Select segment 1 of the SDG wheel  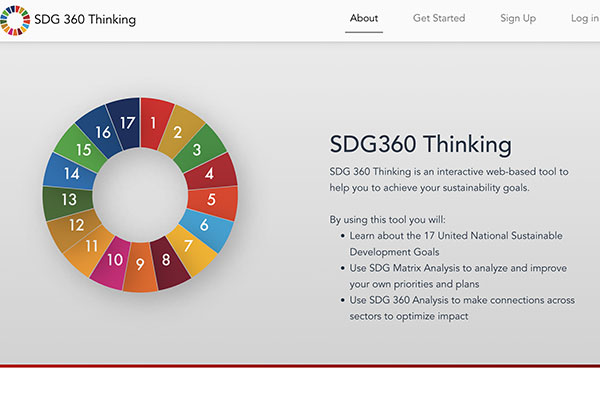click(154, 123)
